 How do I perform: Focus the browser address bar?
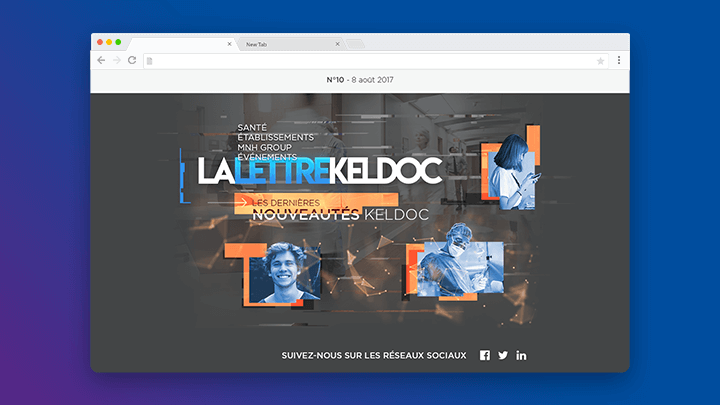376,61
